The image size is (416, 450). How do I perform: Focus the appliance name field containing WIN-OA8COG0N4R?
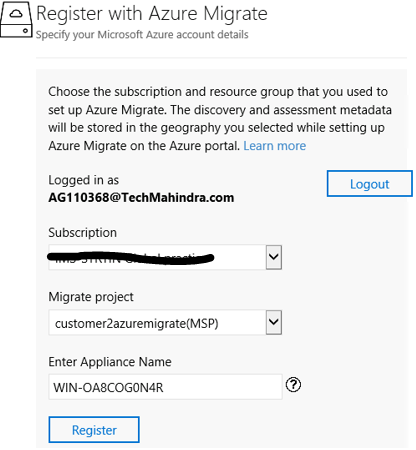tap(165, 387)
